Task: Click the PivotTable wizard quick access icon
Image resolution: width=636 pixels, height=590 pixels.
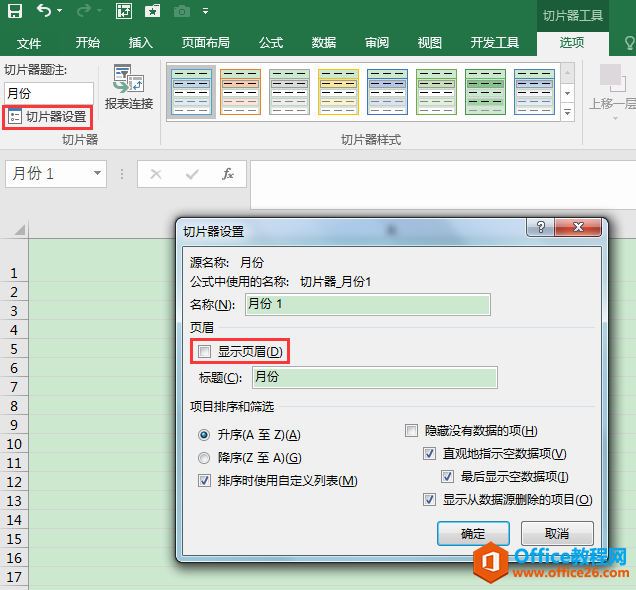Action: click(124, 11)
